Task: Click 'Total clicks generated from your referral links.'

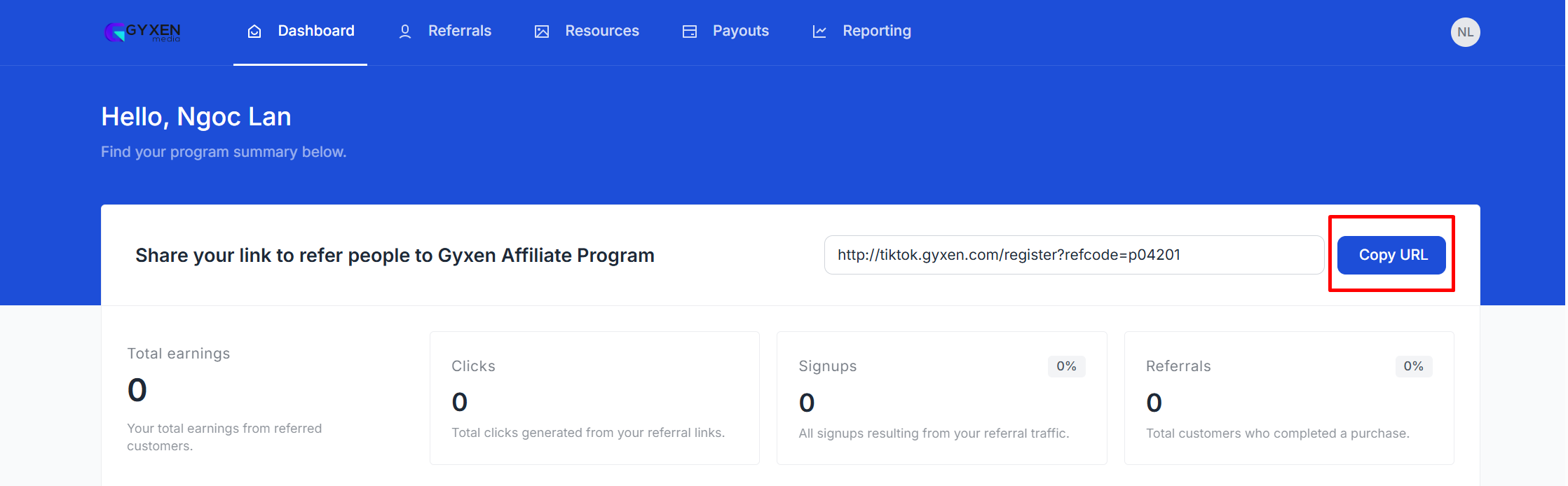Action: pyautogui.click(x=588, y=433)
